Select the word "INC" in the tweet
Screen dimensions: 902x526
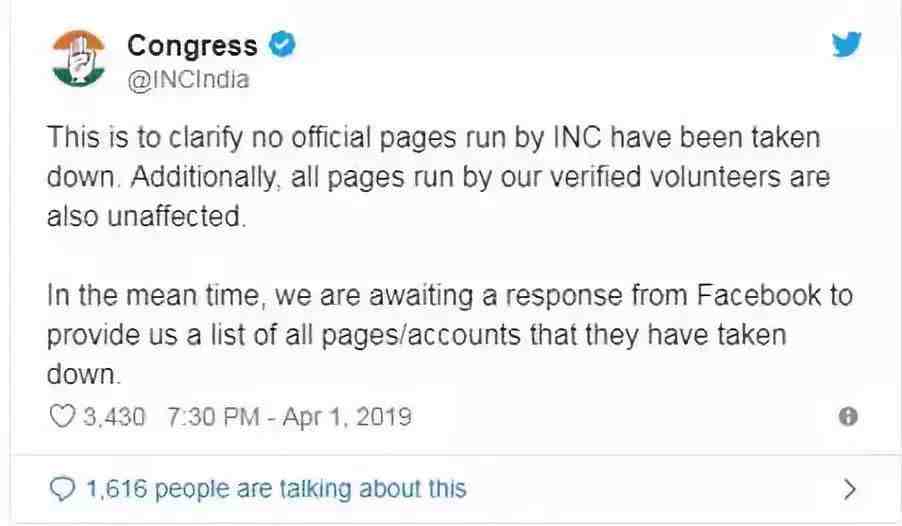(577, 138)
